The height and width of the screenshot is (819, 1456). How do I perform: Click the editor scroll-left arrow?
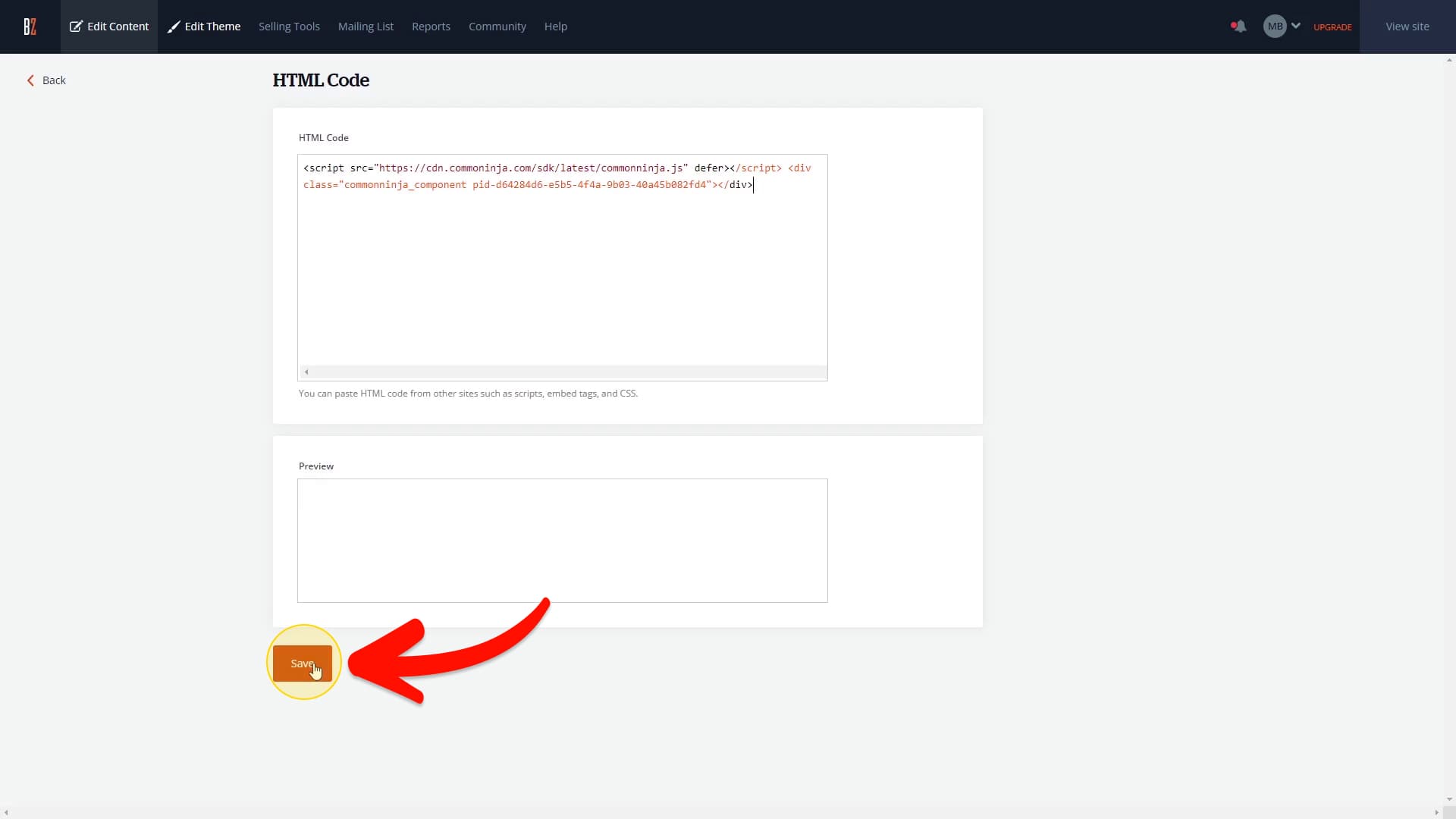306,372
